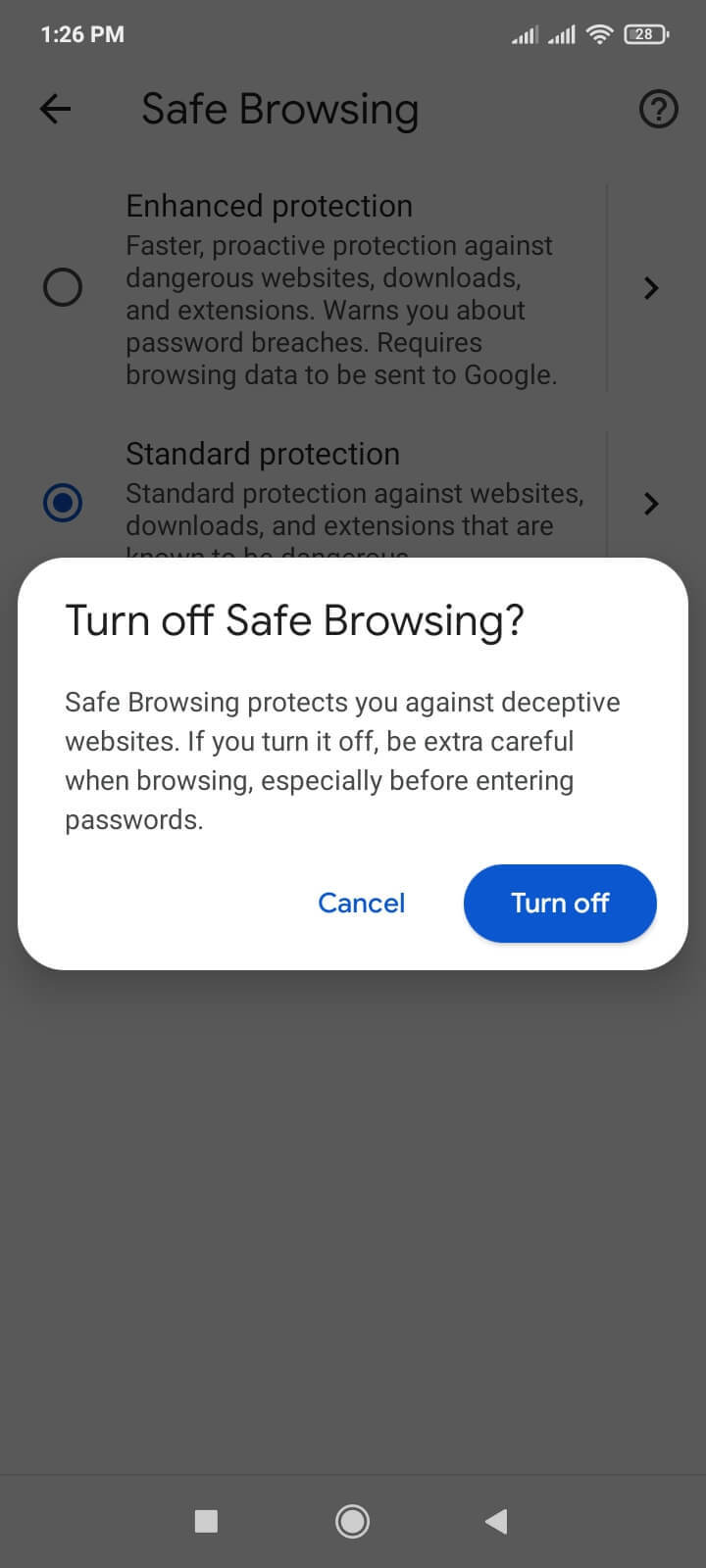Open the help question mark icon
Viewport: 706px width, 1568px height.
pos(658,109)
